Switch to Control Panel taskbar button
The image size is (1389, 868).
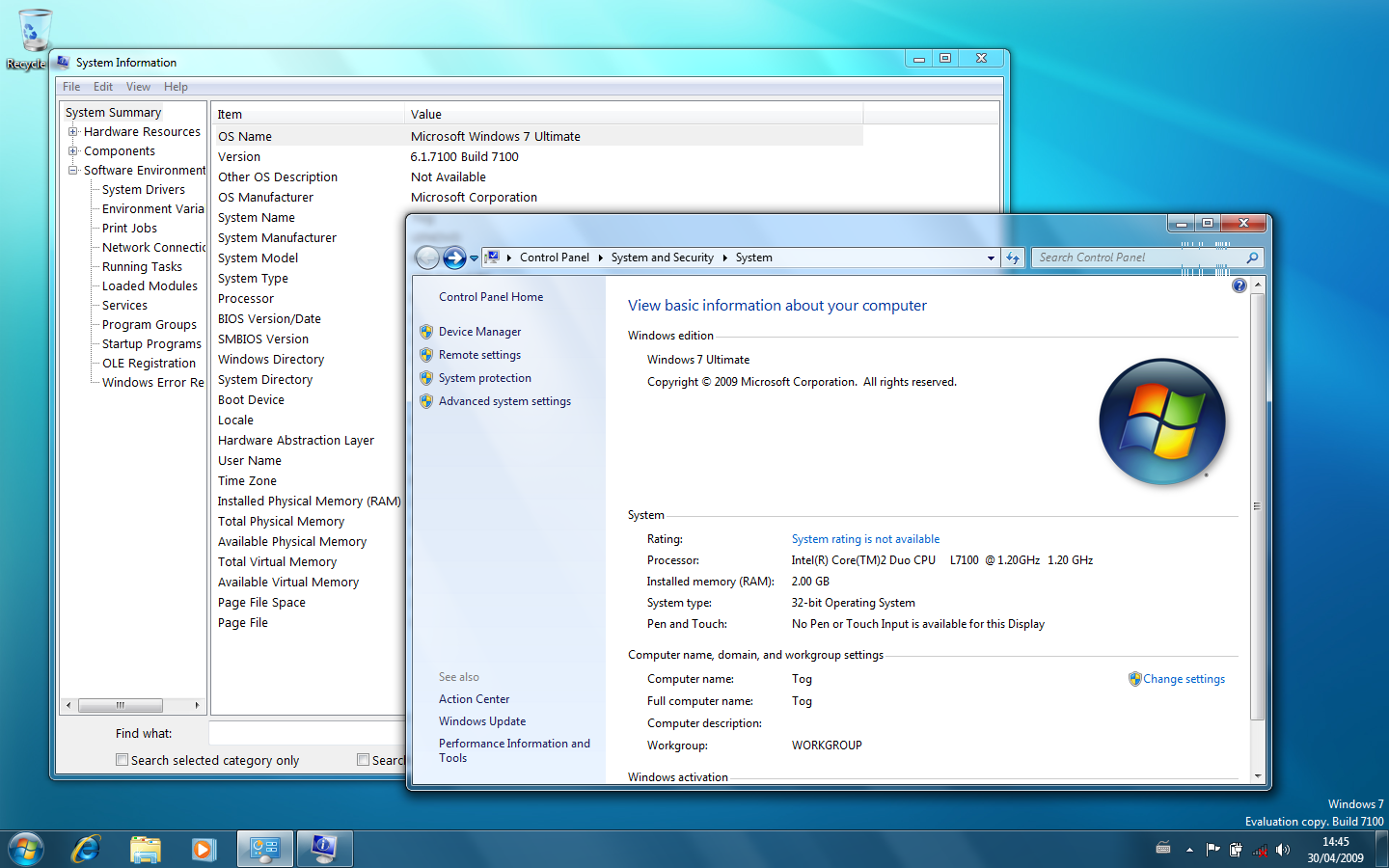(264, 849)
